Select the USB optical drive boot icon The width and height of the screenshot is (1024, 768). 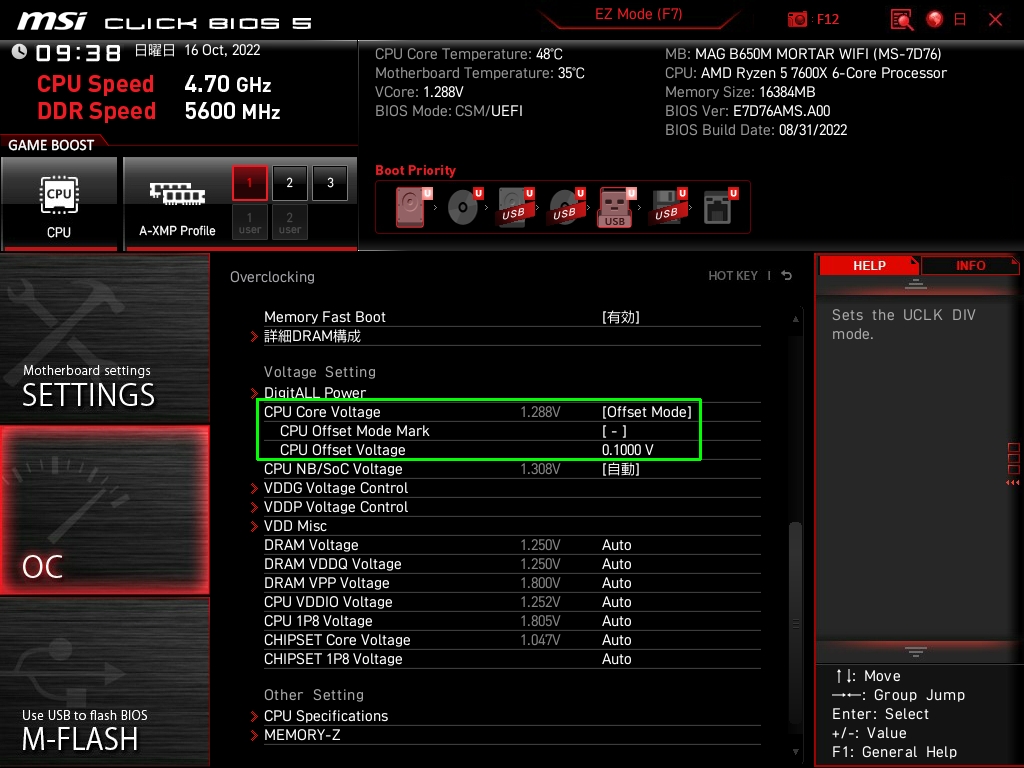(566, 207)
